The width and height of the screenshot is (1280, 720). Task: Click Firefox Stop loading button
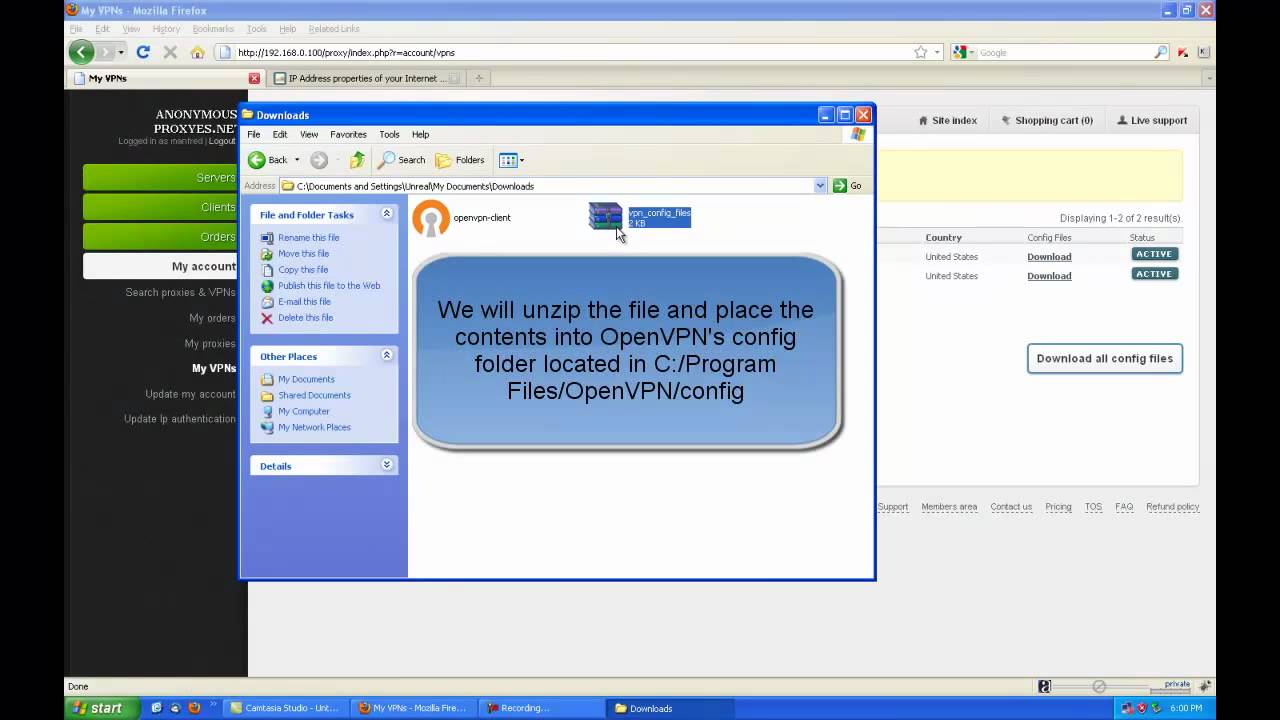[x=170, y=52]
